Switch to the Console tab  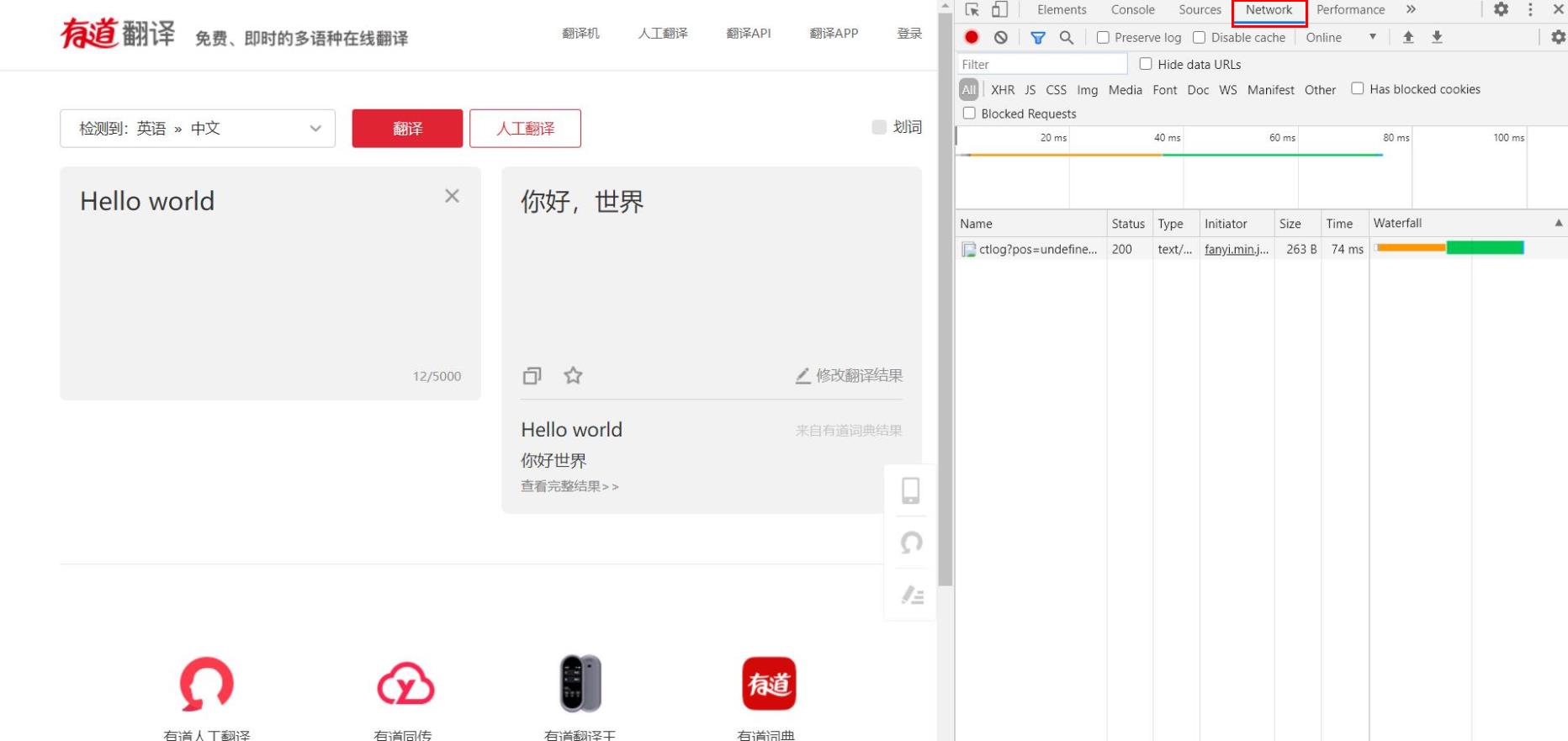tap(1133, 10)
